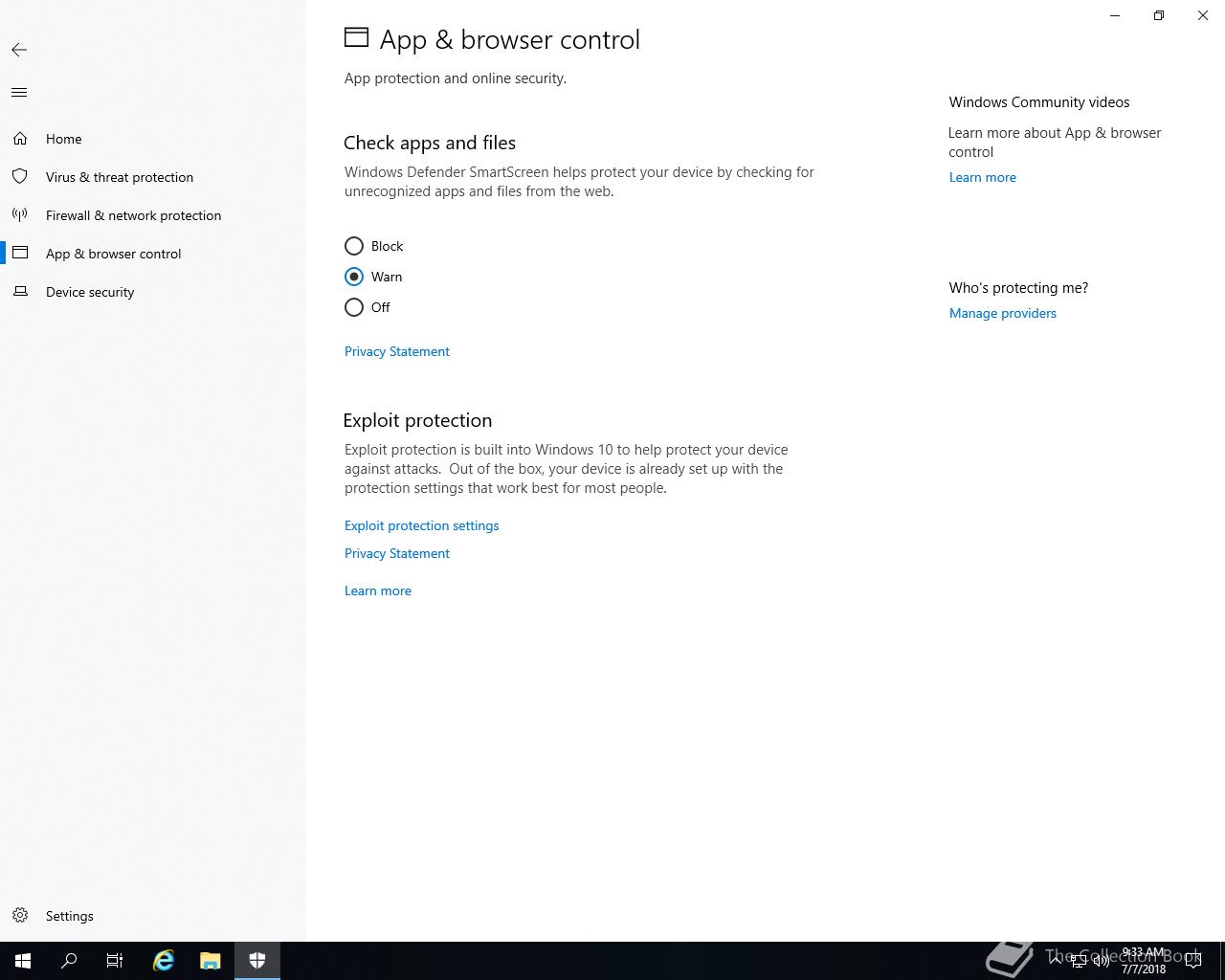Click Windows Community videos heading text
The image size is (1225, 980).
pyautogui.click(x=1039, y=102)
